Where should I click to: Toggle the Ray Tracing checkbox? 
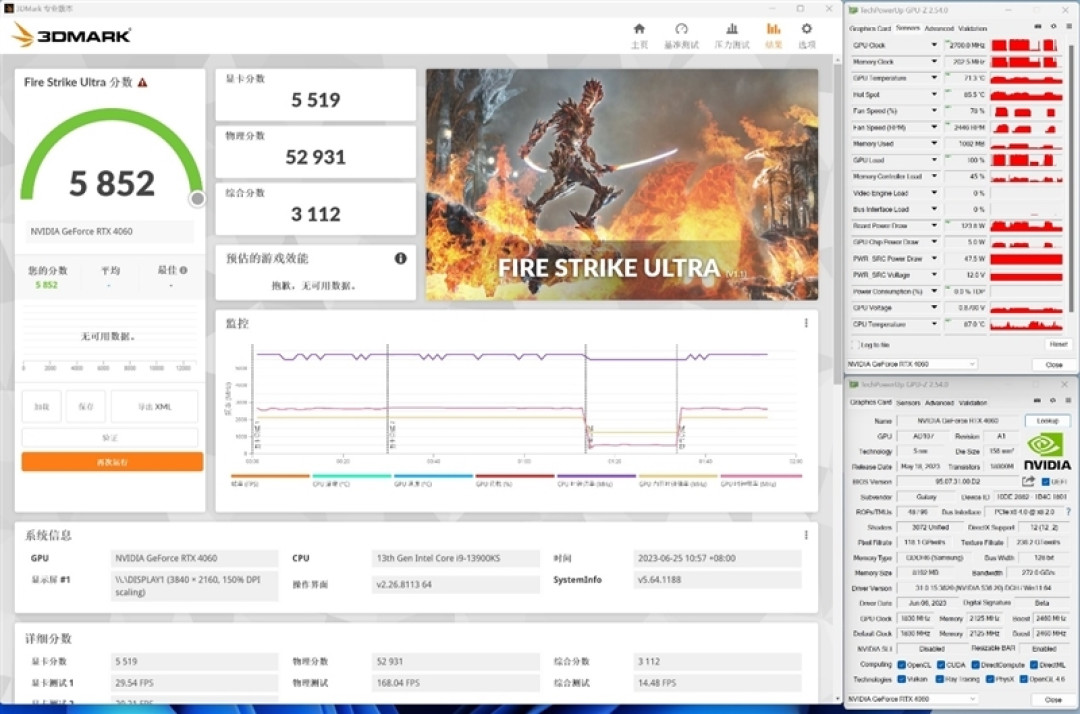coord(939,680)
